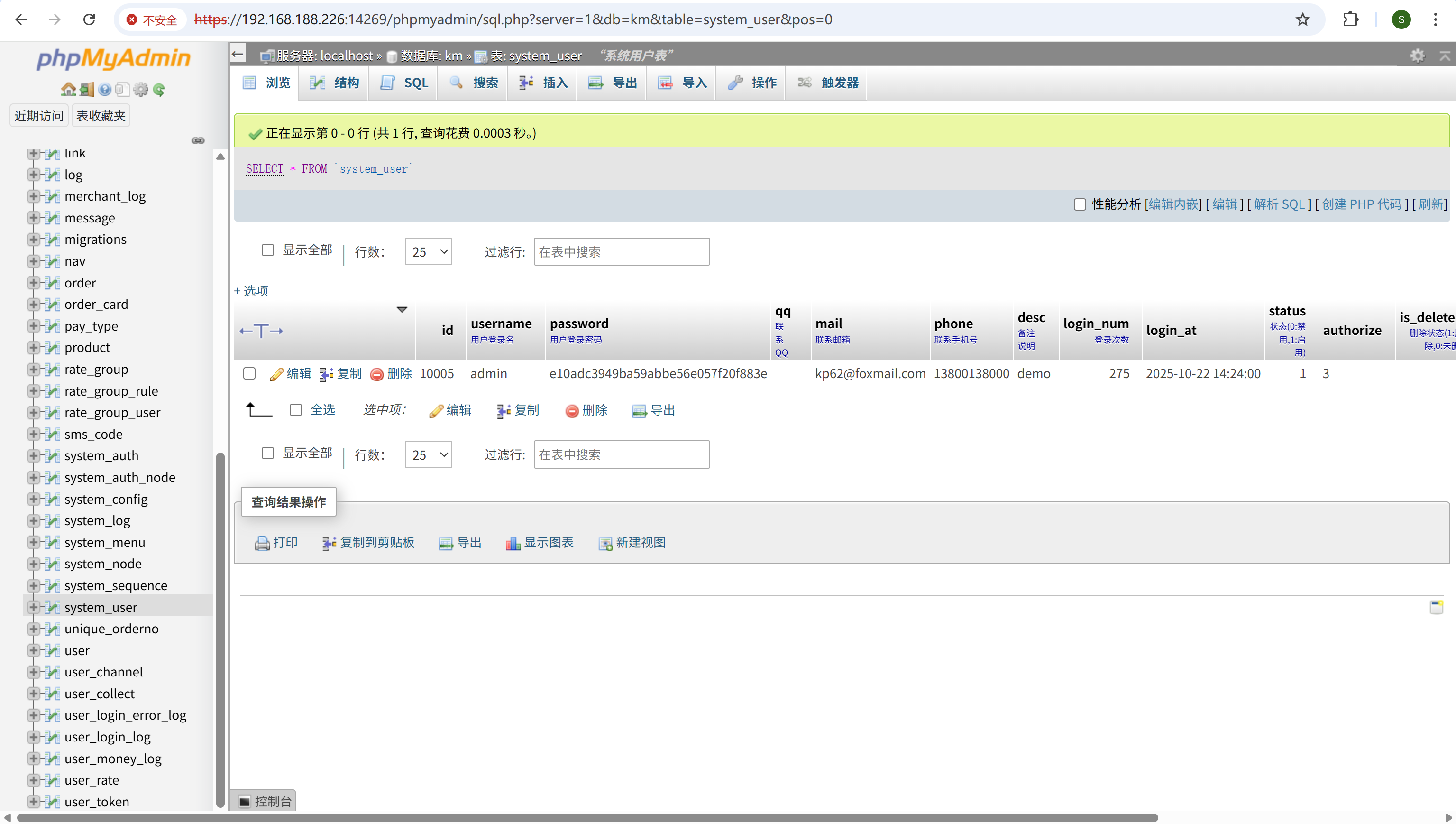The height and width of the screenshot is (824, 1456).
Task: Tick the admin row selection checkbox
Action: coord(249,373)
